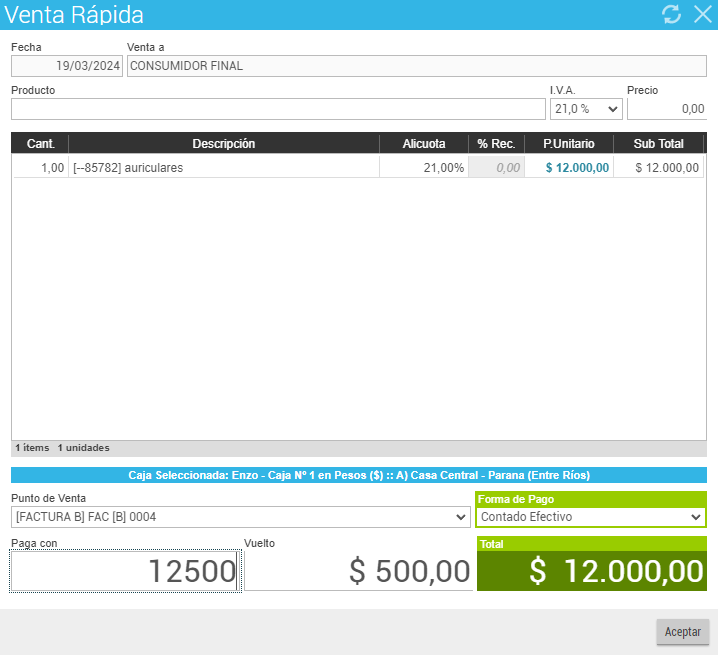Click the % Rec. column header
718x655 pixels.
(x=497, y=144)
